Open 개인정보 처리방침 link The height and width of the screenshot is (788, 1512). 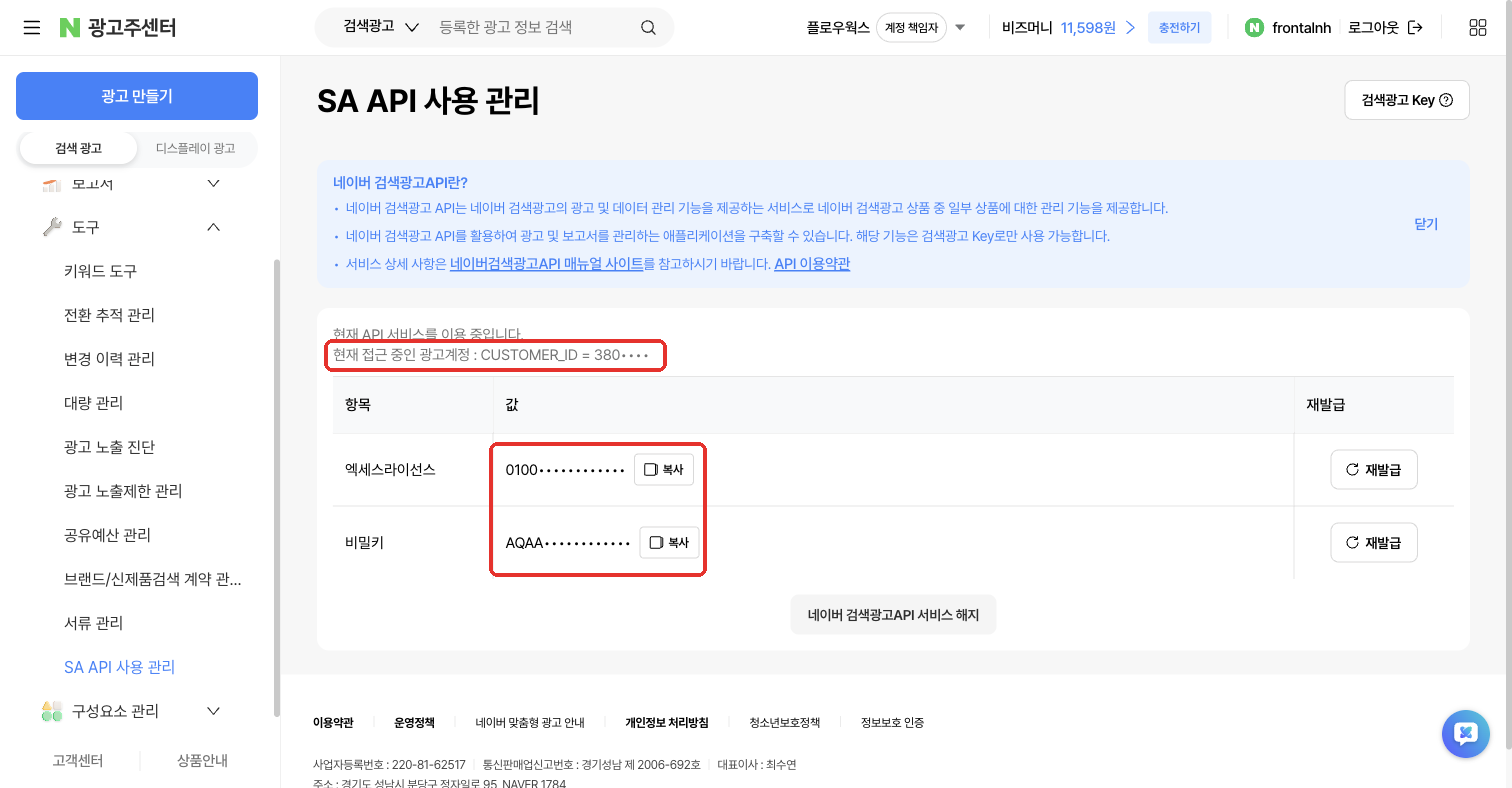(667, 722)
